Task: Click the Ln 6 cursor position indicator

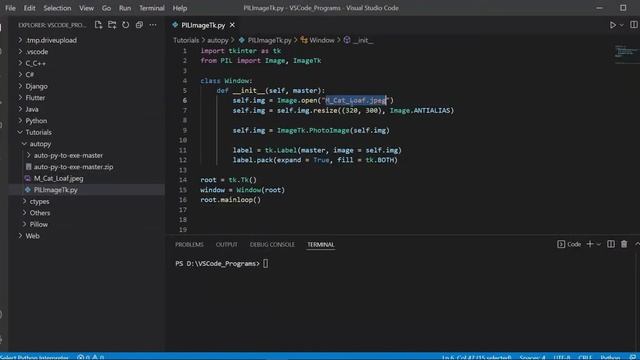Action: [x=476, y=357]
